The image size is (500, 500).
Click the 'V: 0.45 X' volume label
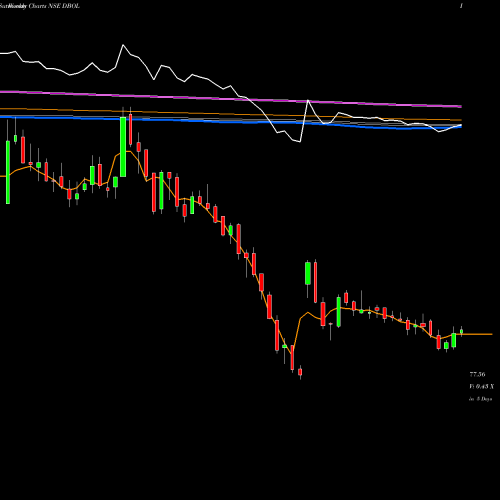(482, 386)
